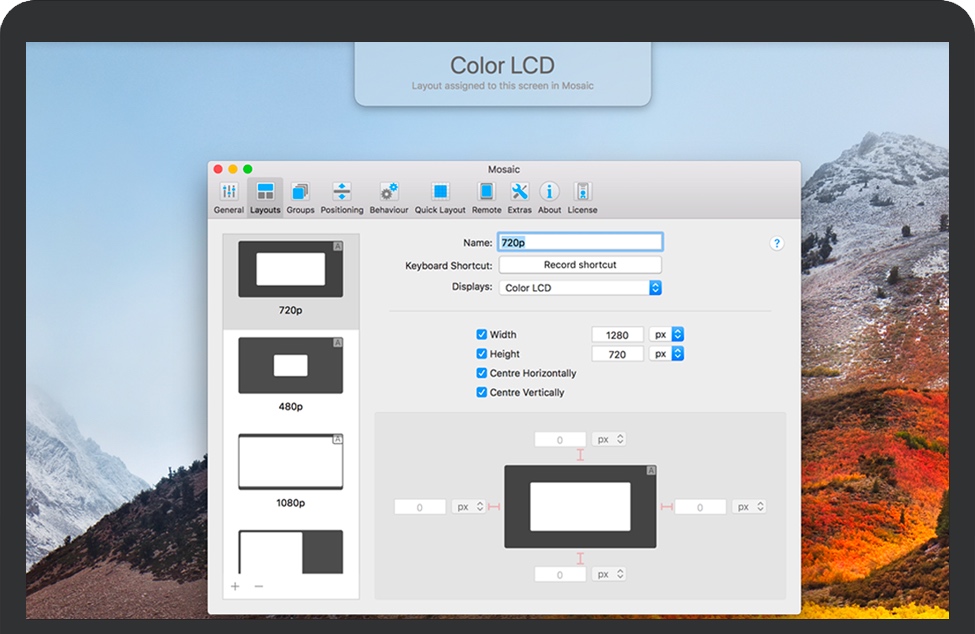Disable the Centre Vertically checkbox
The height and width of the screenshot is (634, 975).
click(x=482, y=393)
